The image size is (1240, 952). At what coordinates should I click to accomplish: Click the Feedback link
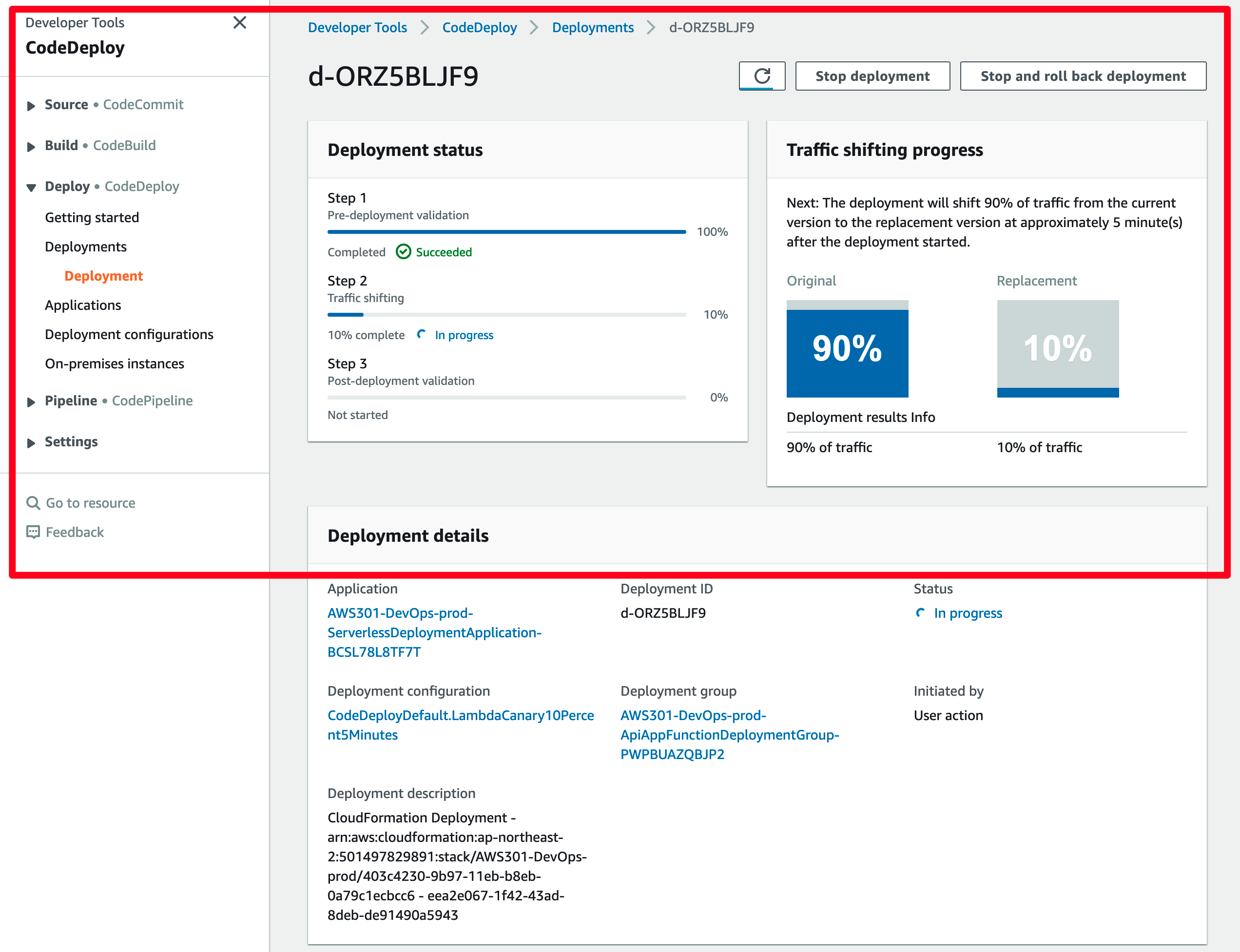[x=75, y=532]
